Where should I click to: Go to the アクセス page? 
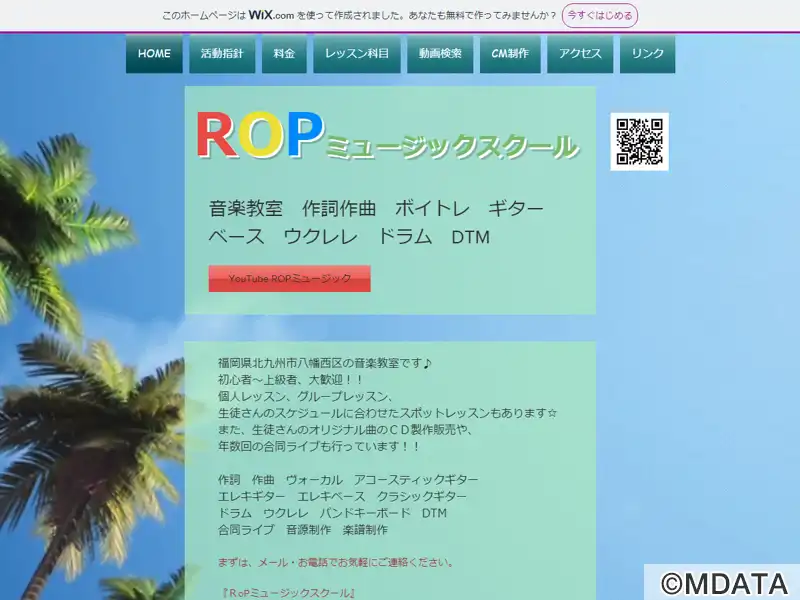580,54
